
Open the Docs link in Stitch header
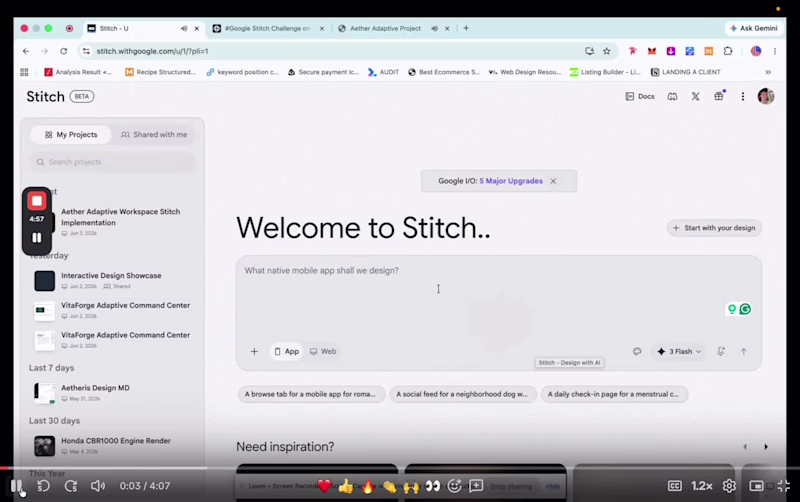[640, 96]
